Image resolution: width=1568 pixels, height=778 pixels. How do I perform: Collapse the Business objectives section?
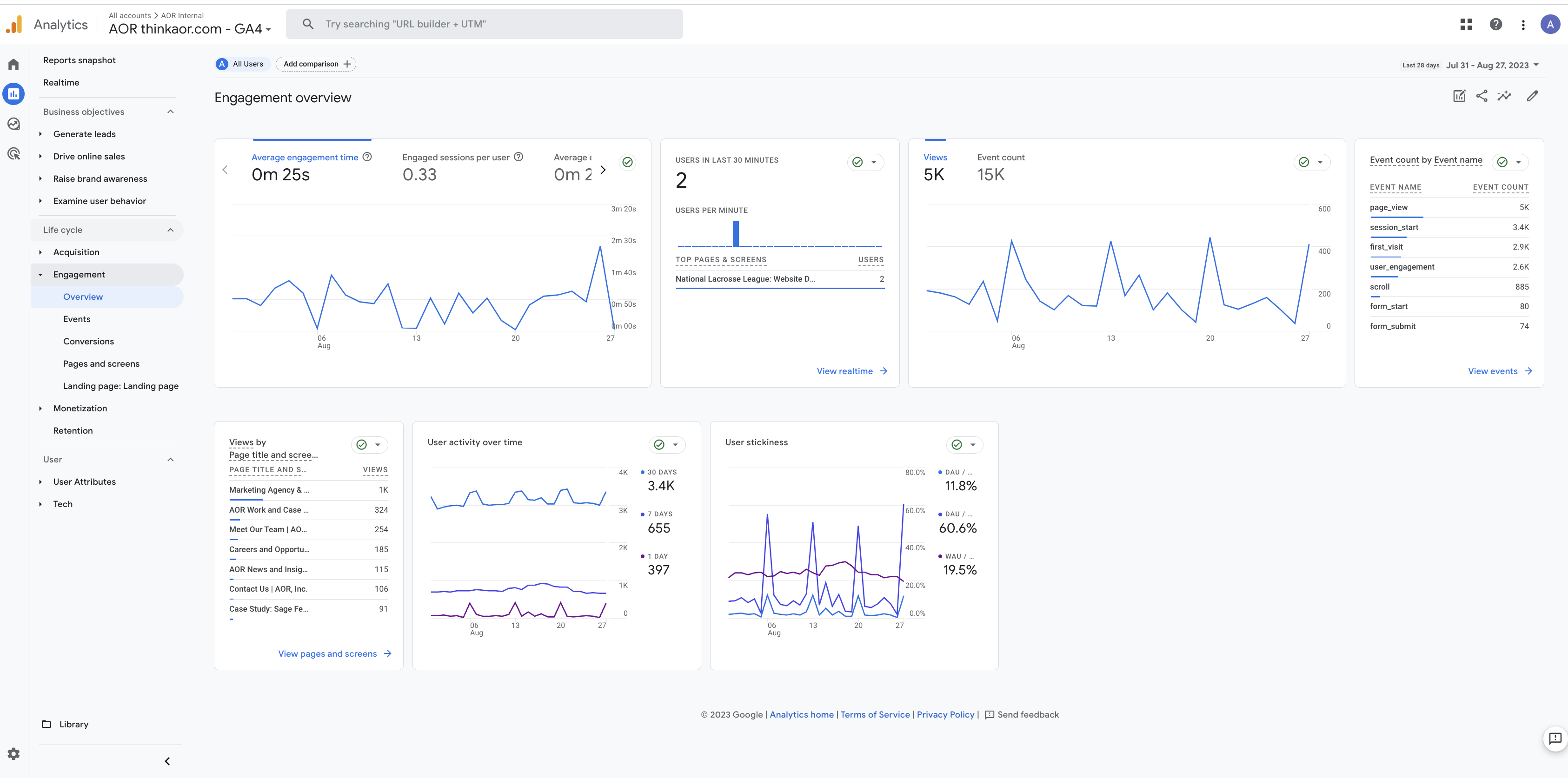(171, 112)
